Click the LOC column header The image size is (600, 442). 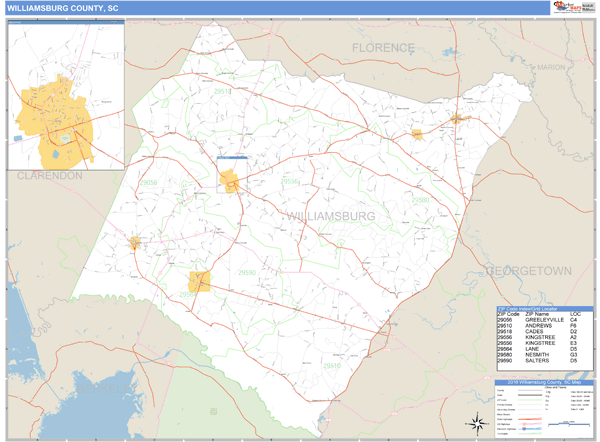pos(575,314)
